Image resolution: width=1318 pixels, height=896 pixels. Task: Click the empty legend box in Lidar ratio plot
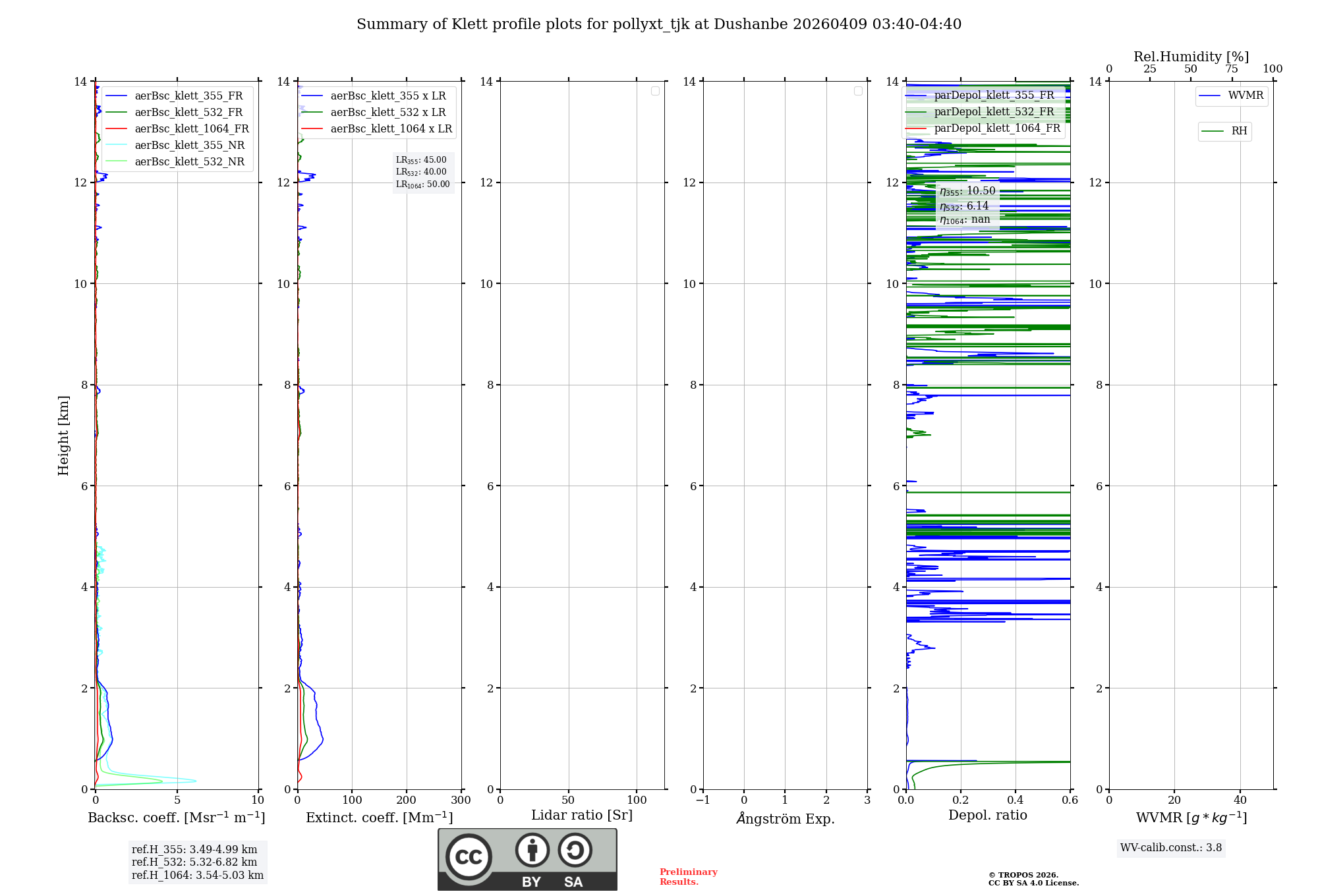point(655,91)
